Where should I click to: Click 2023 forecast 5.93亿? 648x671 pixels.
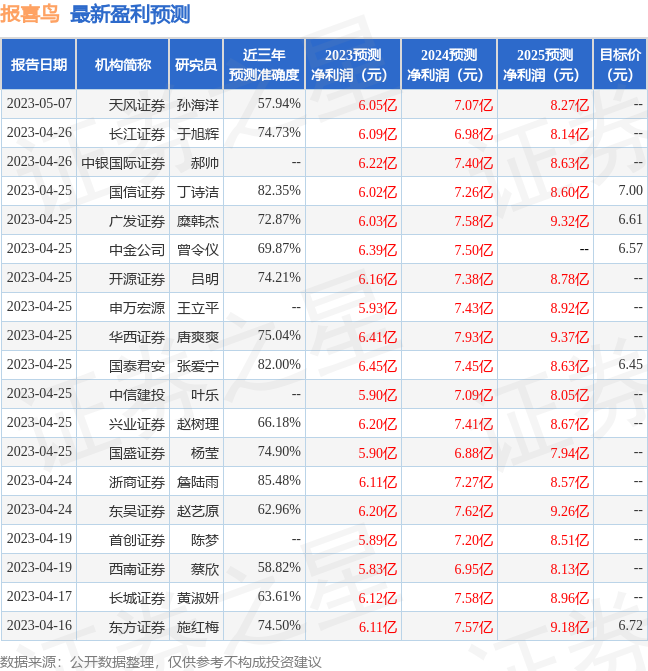tap(378, 308)
